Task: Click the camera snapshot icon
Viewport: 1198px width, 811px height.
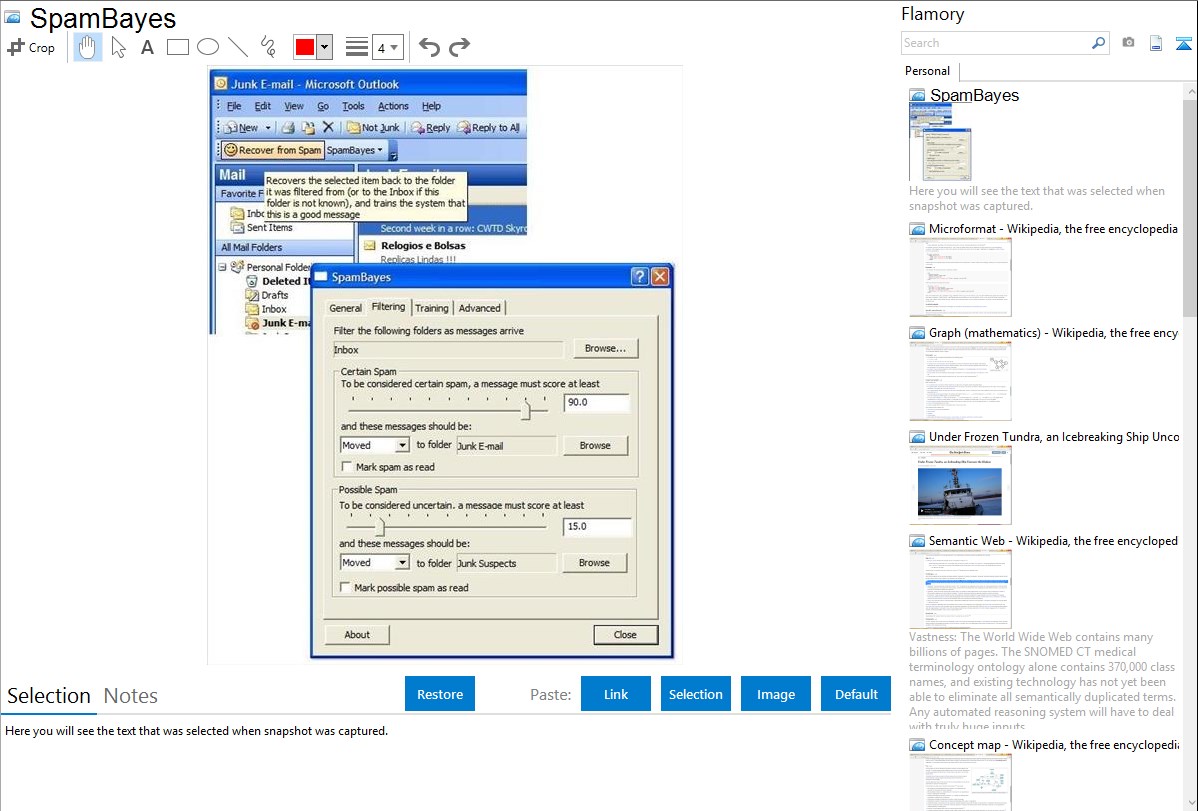Action: tap(1128, 43)
